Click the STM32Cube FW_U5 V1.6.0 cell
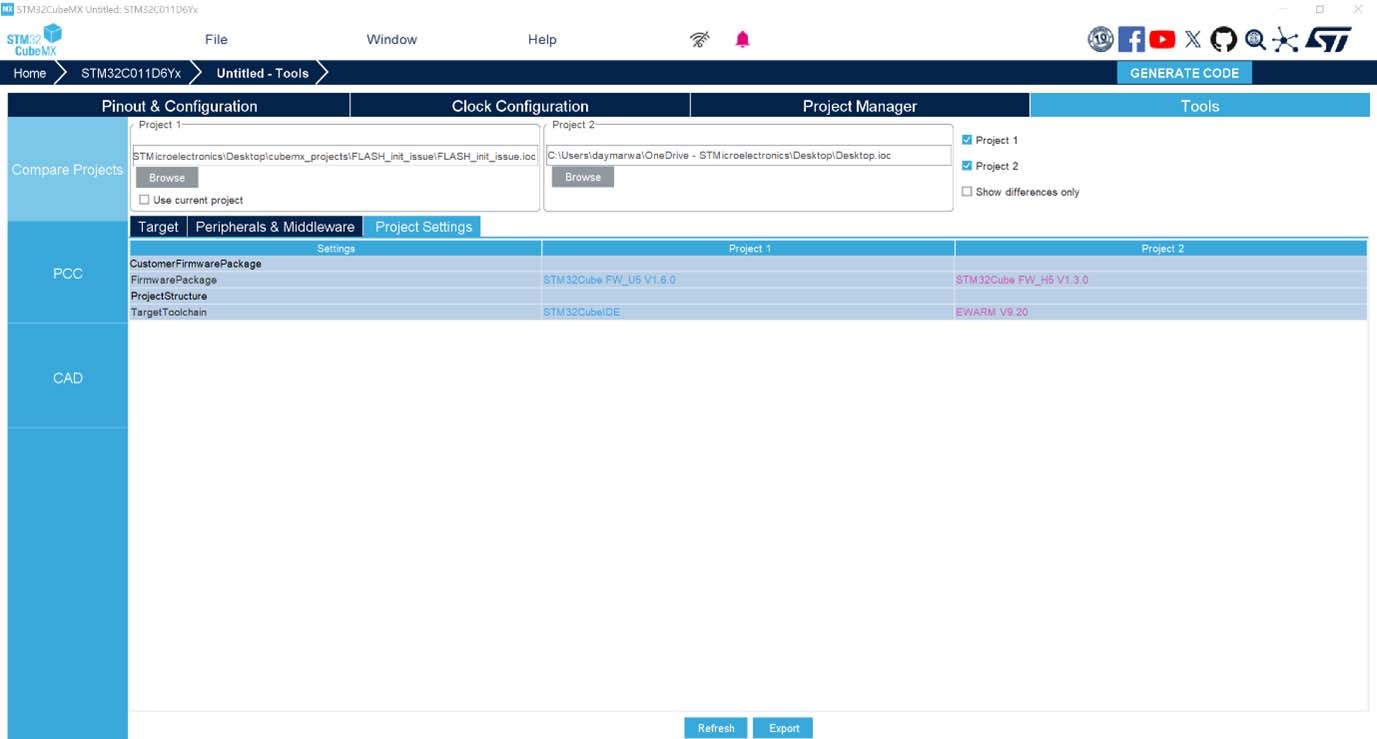 click(749, 280)
